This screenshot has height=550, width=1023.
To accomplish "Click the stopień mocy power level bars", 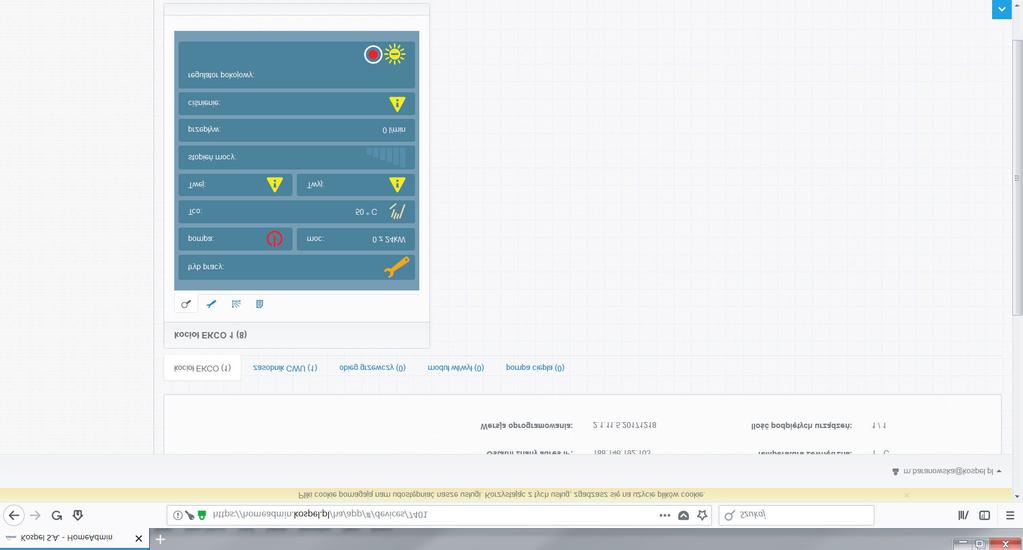I will (386, 157).
